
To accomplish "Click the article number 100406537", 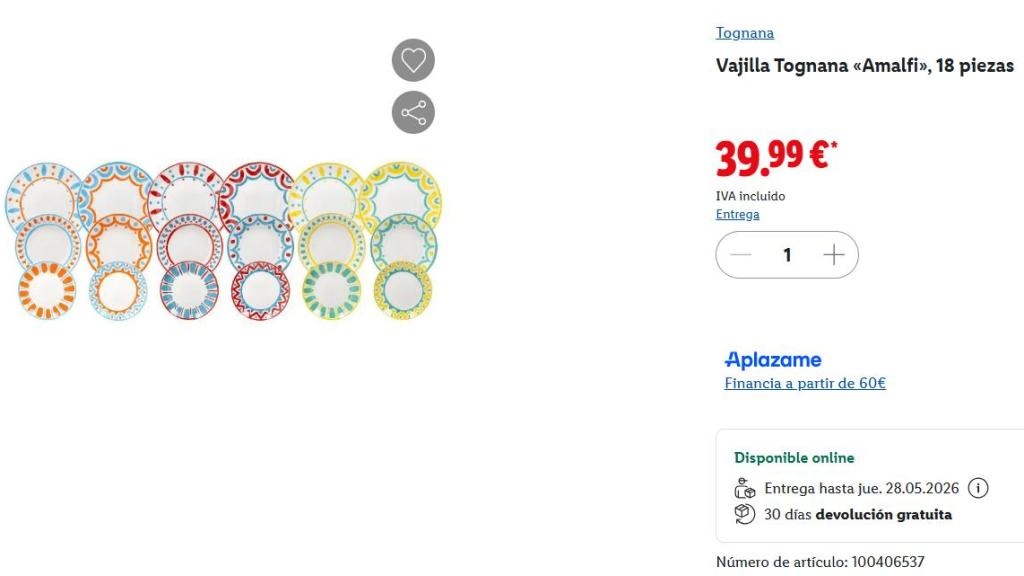I will pyautogui.click(x=888, y=562).
